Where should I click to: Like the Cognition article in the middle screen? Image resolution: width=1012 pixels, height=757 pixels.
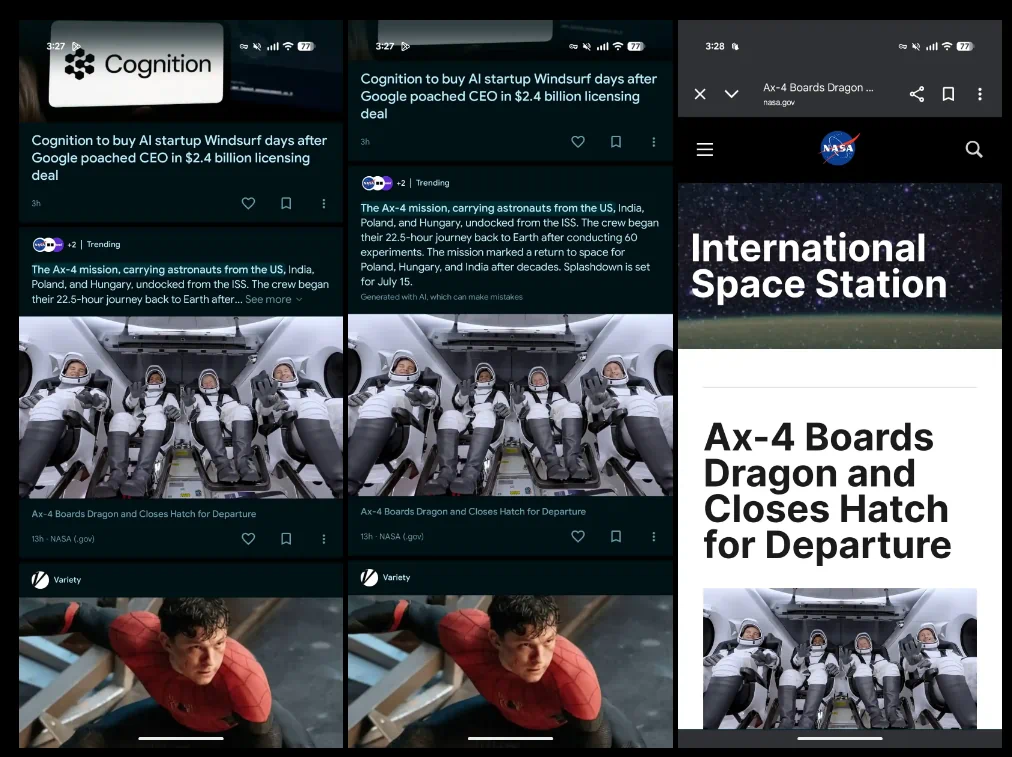(x=578, y=141)
